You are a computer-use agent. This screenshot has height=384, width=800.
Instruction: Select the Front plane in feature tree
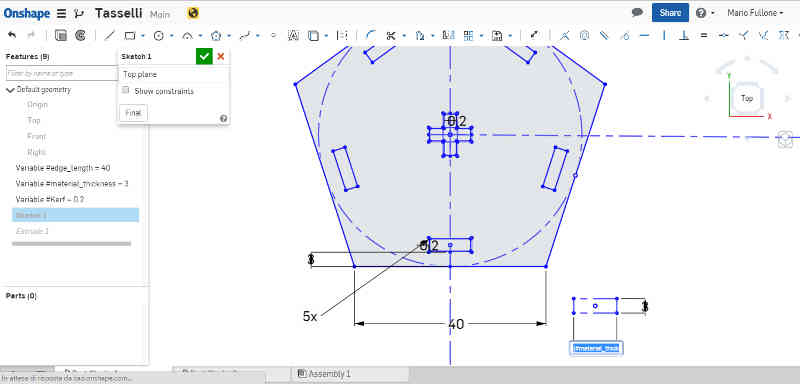coord(36,136)
